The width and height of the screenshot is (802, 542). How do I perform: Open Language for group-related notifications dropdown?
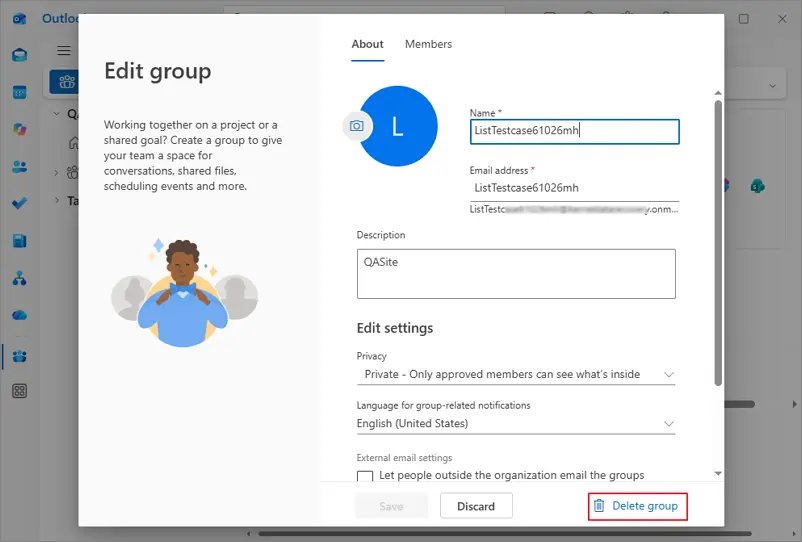click(x=516, y=423)
